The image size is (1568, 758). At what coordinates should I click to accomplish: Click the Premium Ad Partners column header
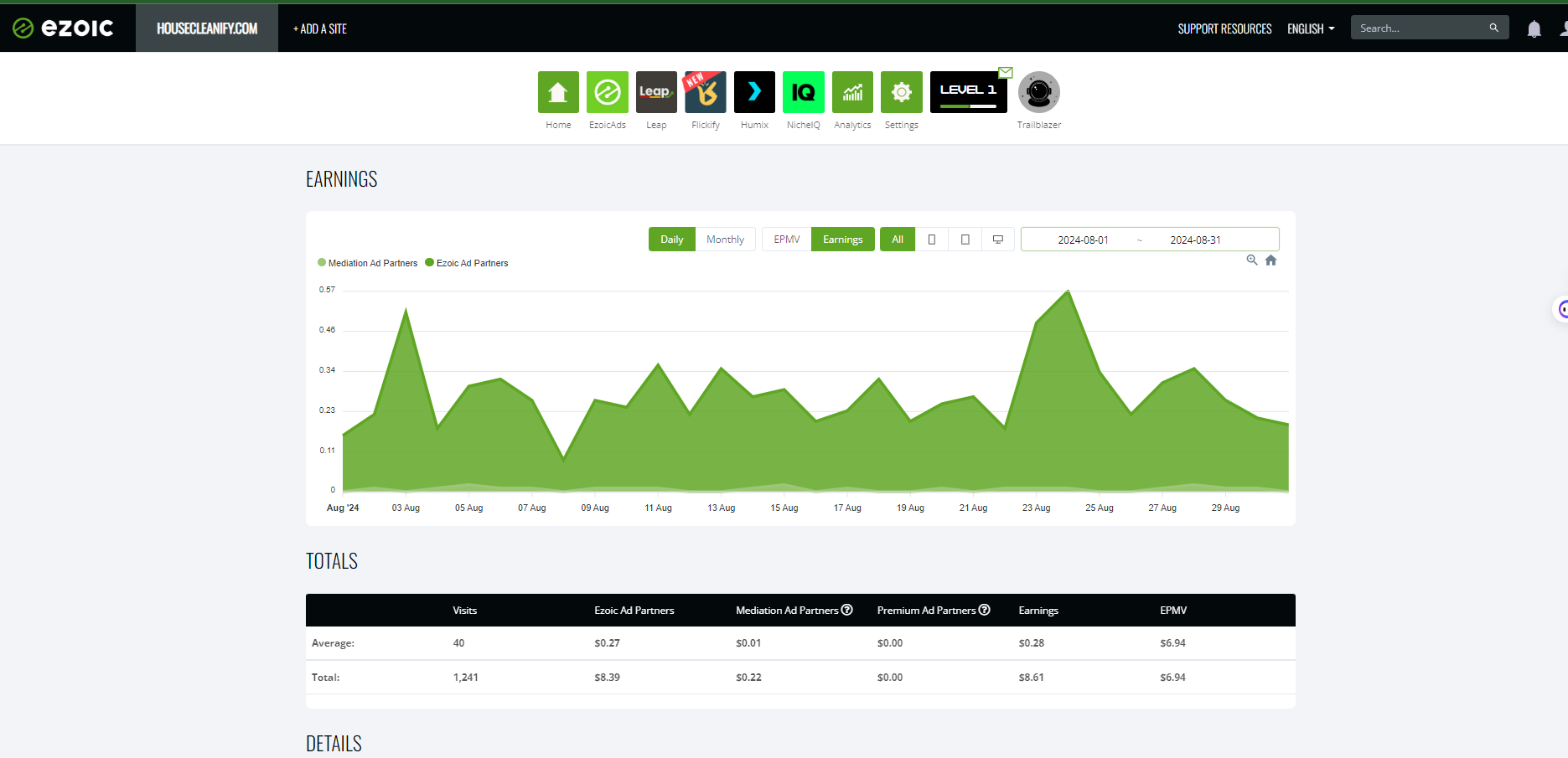926,611
